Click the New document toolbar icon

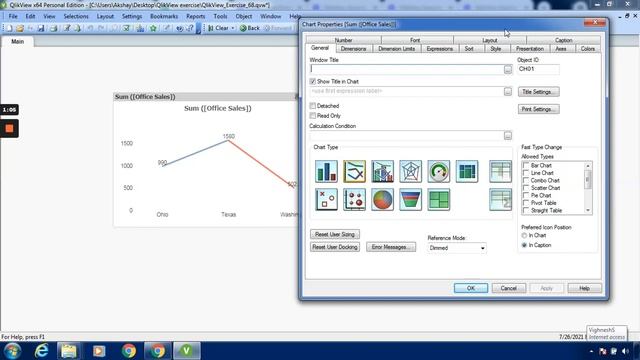[9, 28]
